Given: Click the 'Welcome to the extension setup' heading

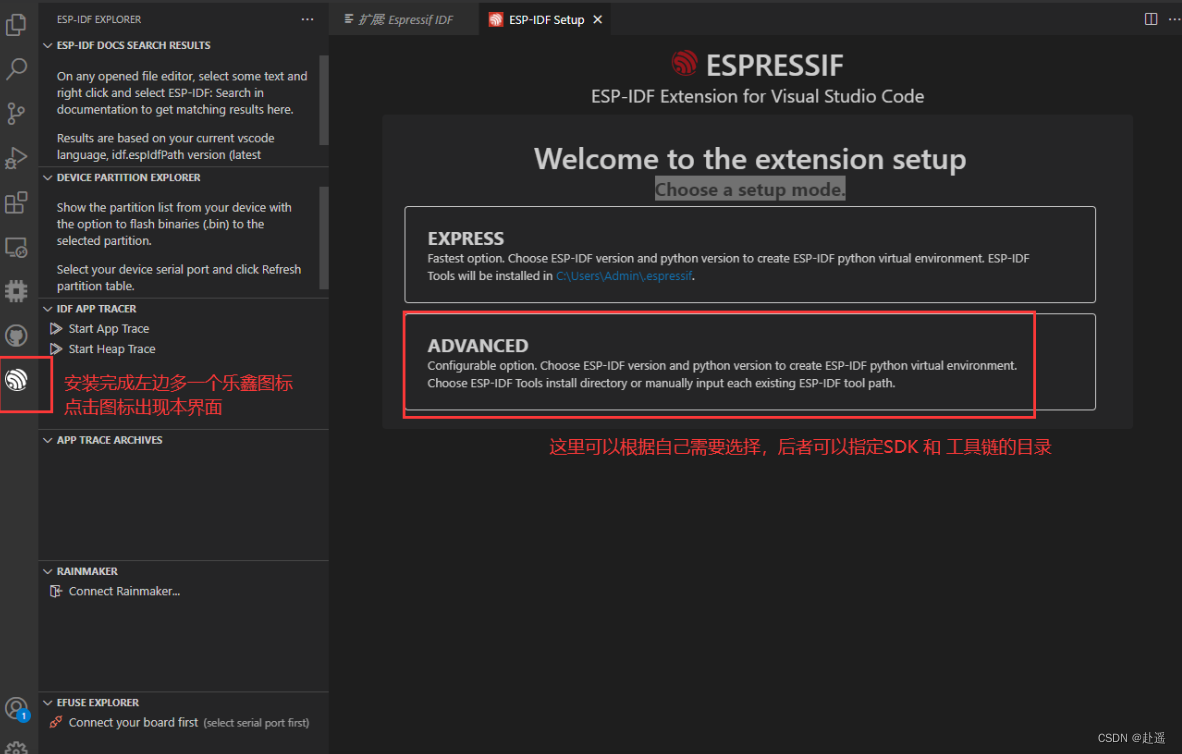Looking at the screenshot, I should click(x=750, y=159).
